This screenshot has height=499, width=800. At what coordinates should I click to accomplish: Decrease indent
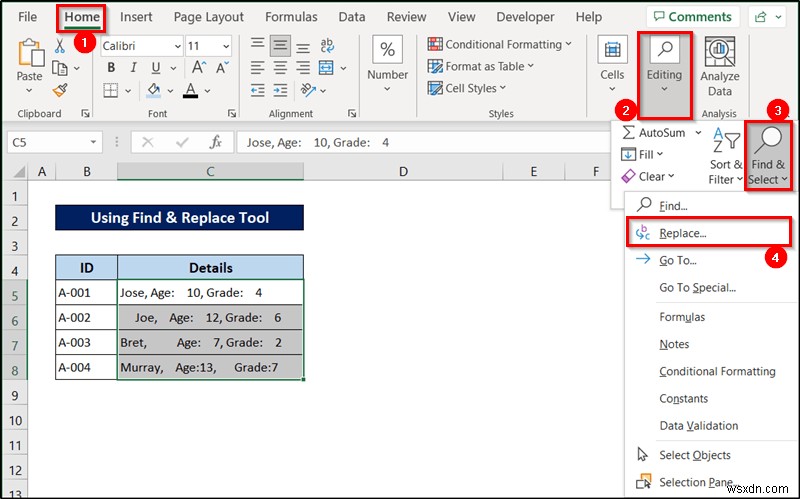coord(258,90)
